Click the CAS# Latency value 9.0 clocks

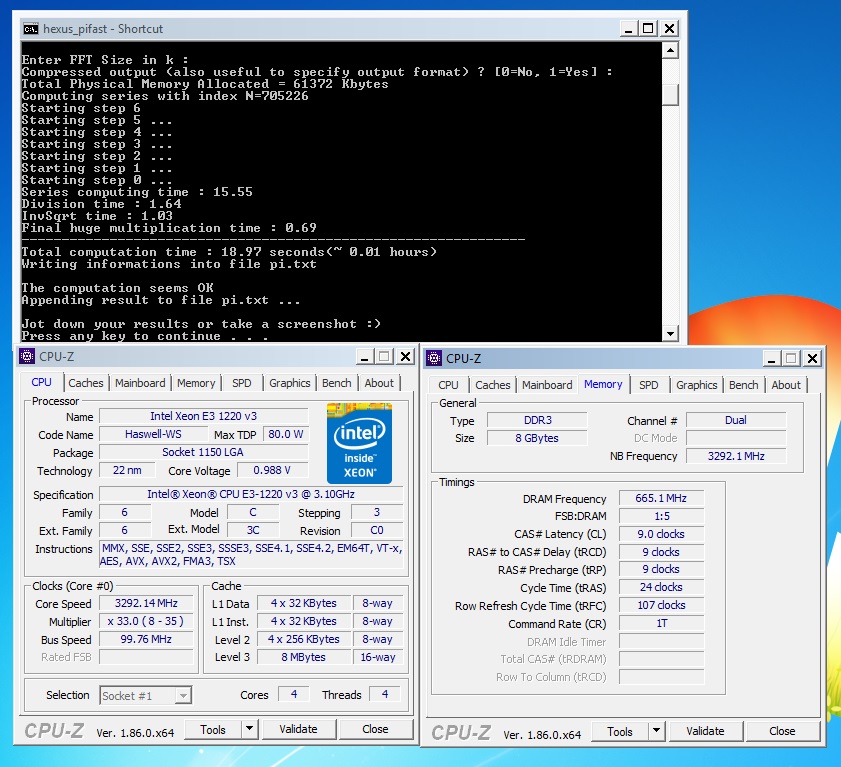tap(661, 534)
